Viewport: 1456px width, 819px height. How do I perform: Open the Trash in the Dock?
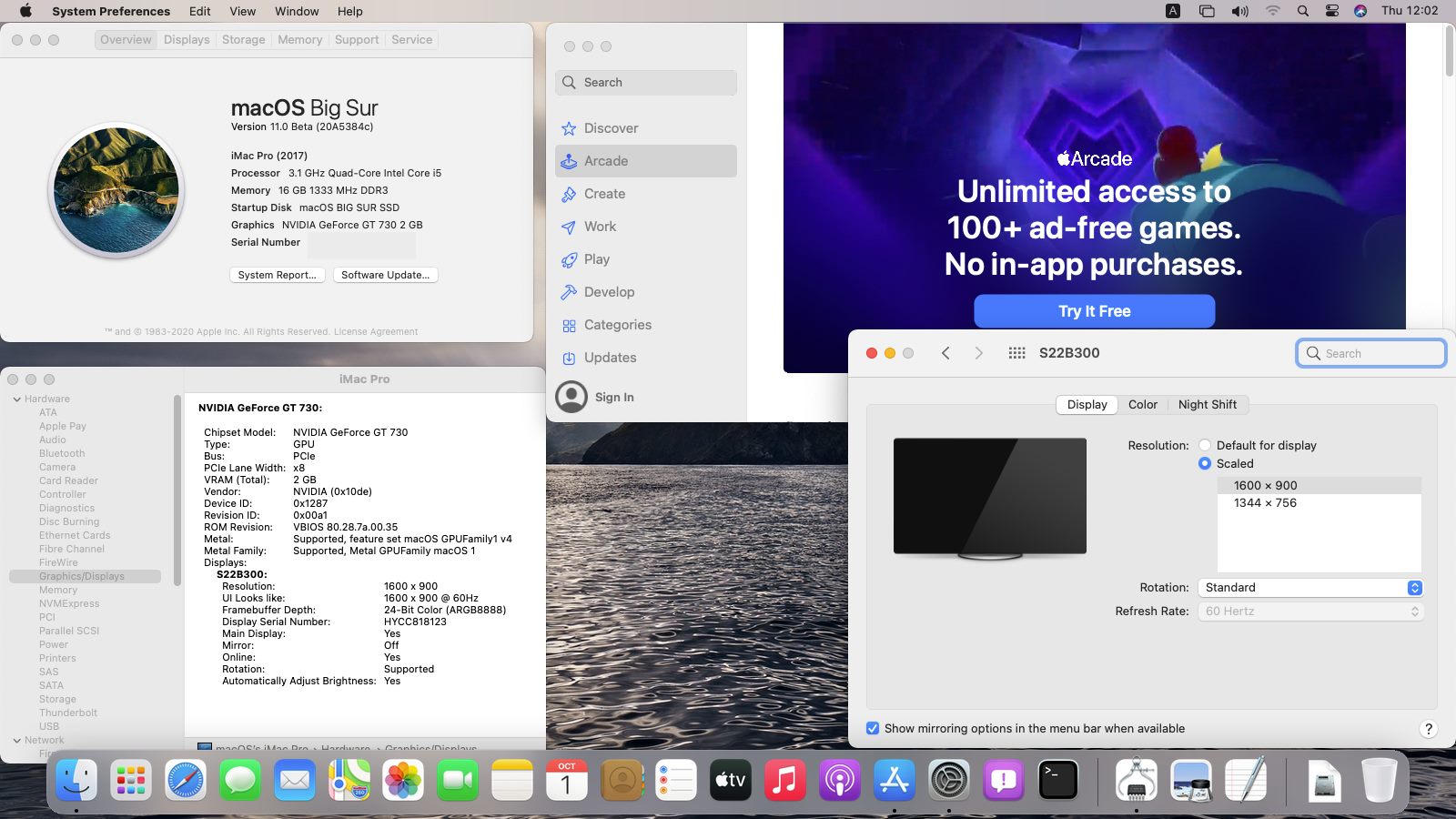pos(1379,780)
